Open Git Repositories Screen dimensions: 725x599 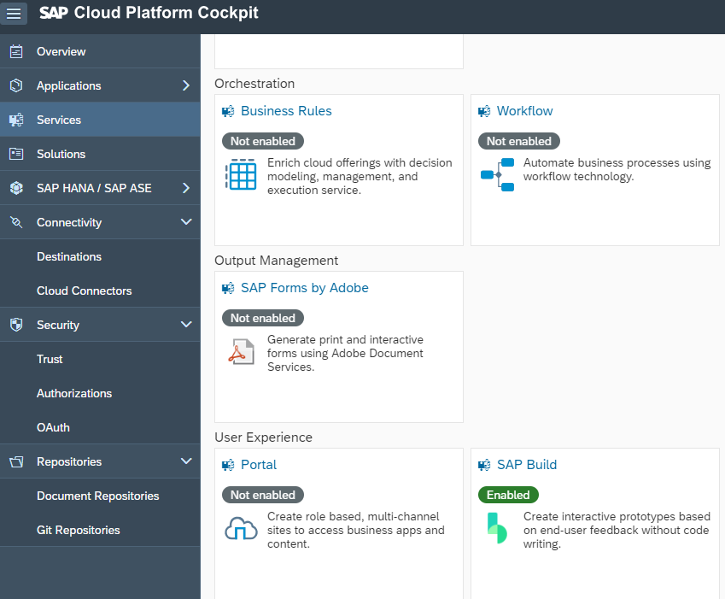100,530
